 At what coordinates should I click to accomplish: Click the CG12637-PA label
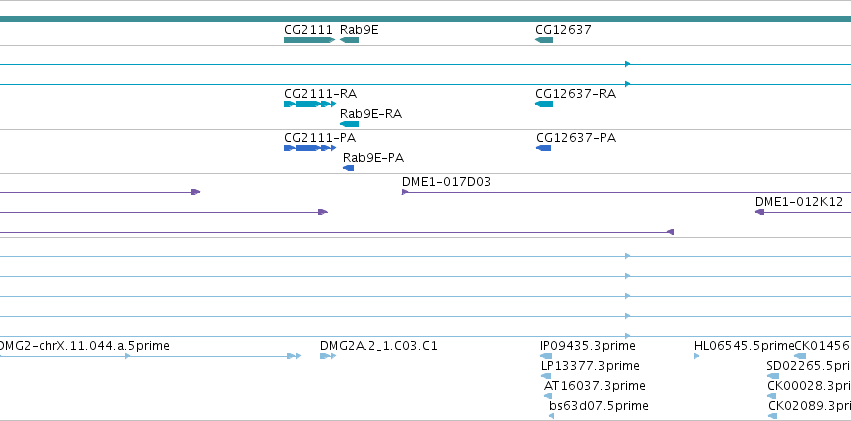[x=576, y=138]
